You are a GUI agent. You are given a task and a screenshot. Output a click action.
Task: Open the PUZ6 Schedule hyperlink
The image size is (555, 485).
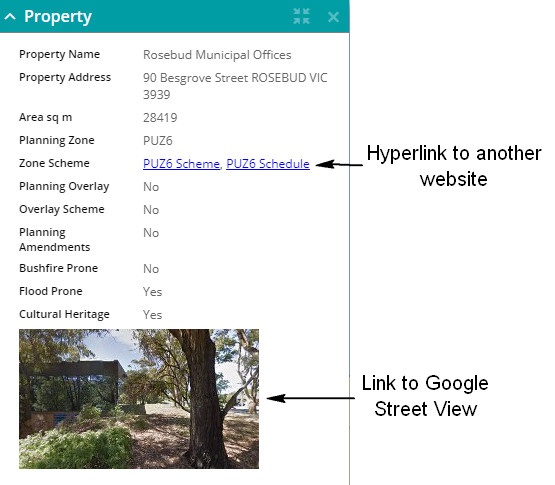click(x=268, y=164)
